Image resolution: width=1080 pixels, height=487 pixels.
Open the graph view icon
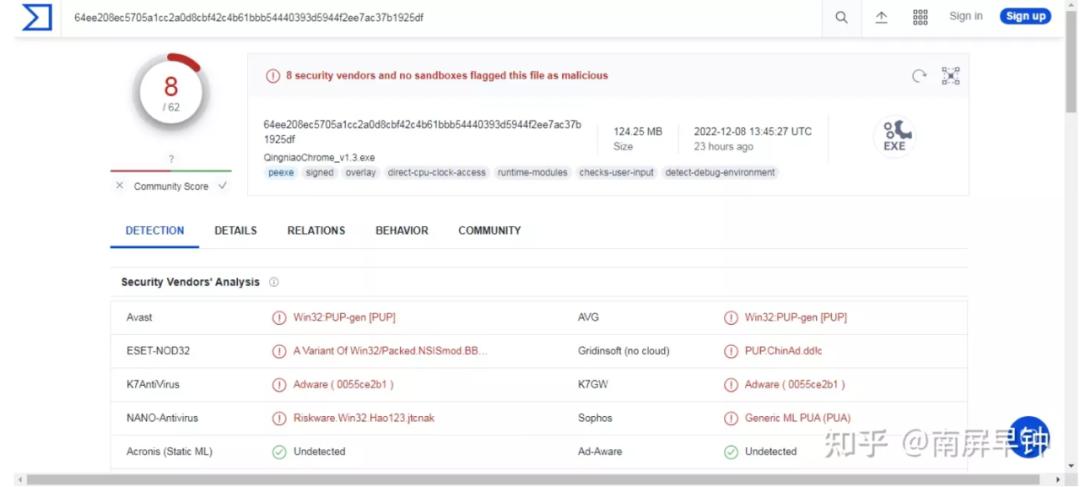[x=950, y=76]
